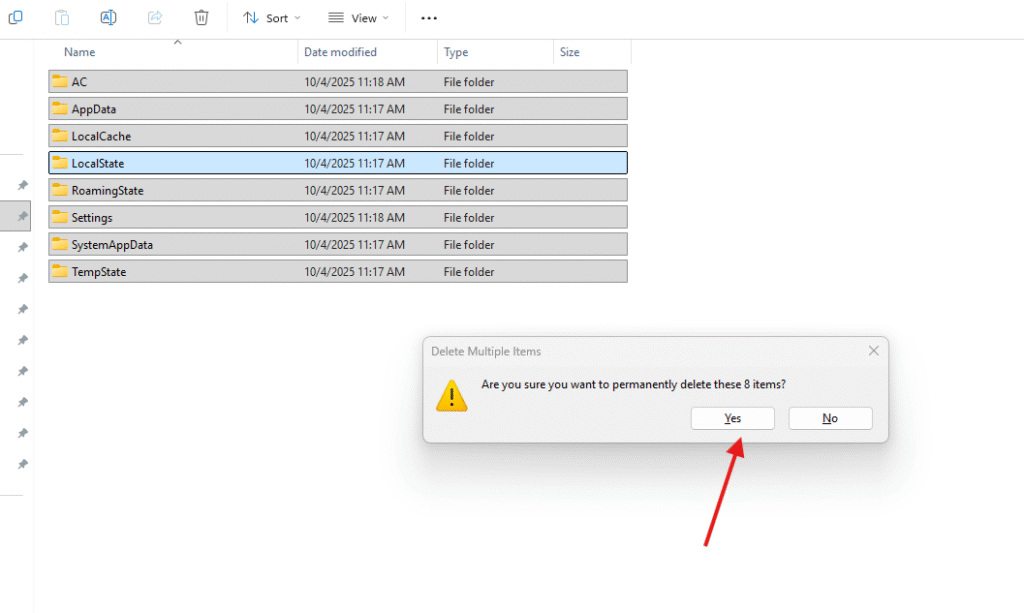Image resolution: width=1024 pixels, height=613 pixels.
Task: Confirm deletion with the Yes button
Action: 732,418
